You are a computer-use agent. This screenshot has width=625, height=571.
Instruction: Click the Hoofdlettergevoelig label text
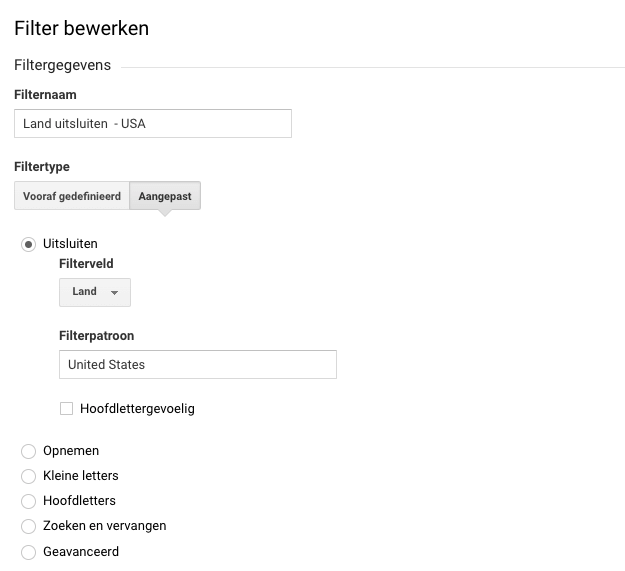coord(137,408)
